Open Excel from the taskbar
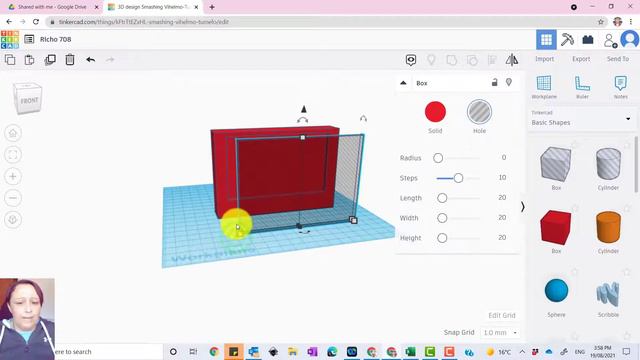The width and height of the screenshot is (640, 360). point(410,351)
